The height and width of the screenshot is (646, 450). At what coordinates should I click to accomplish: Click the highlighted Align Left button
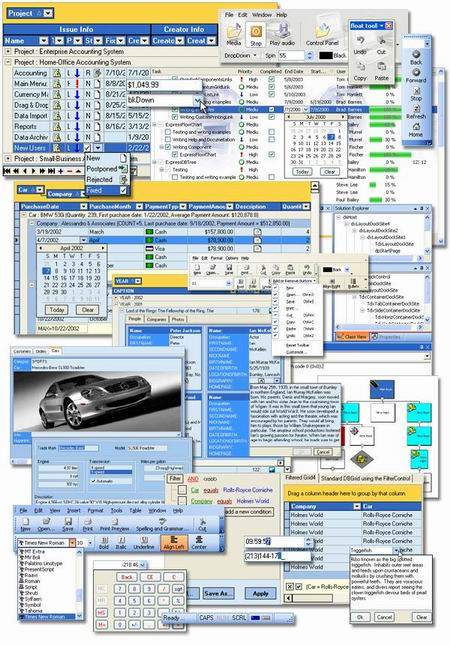tap(173, 542)
